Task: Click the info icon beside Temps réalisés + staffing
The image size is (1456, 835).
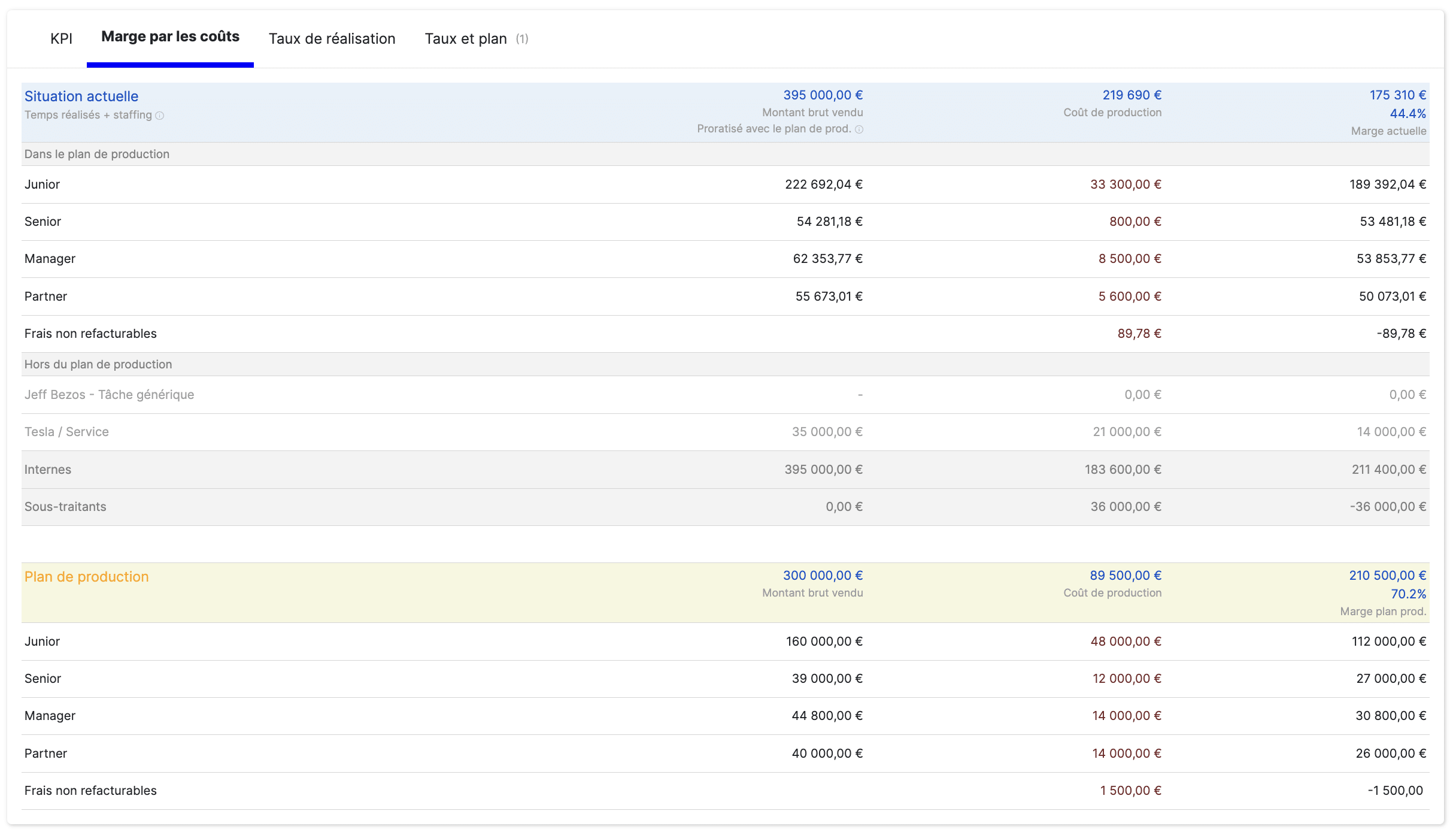Action: click(x=160, y=116)
